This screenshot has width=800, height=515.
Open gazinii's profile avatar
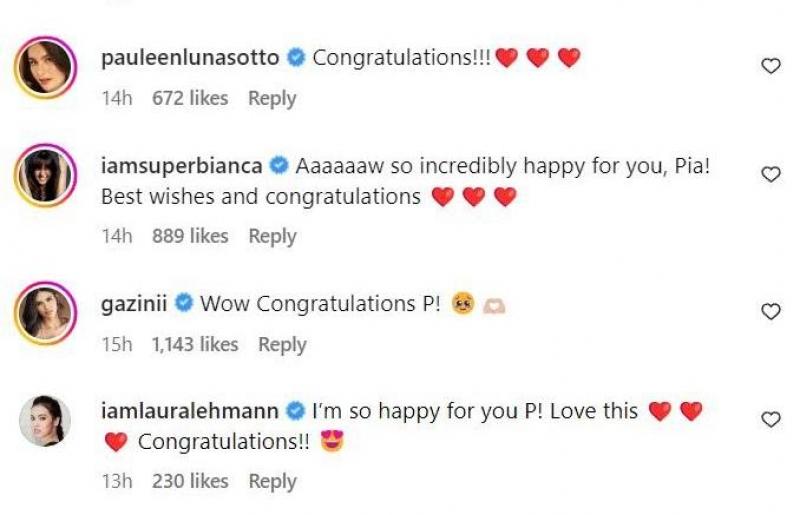click(x=44, y=316)
